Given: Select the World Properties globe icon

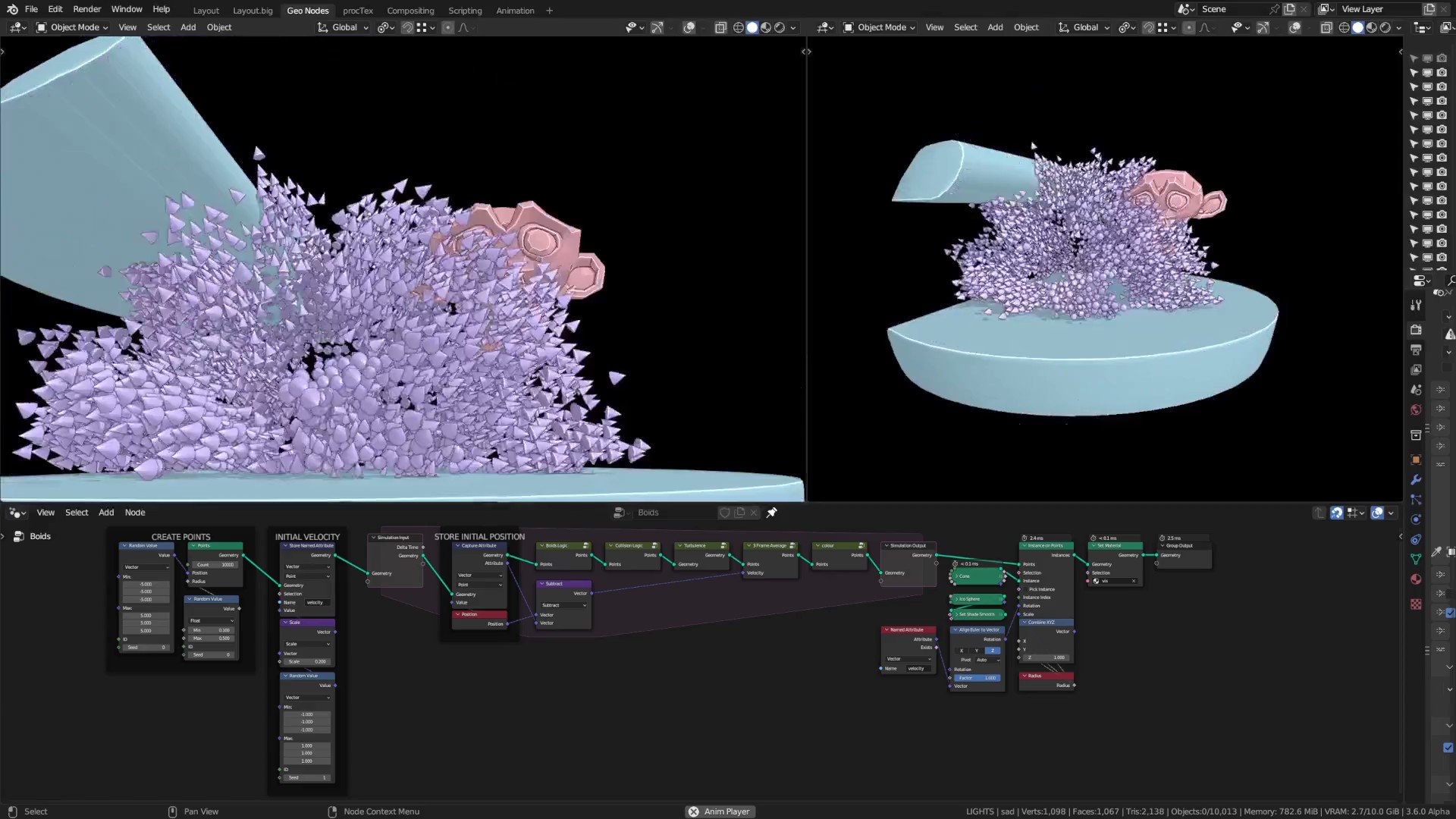Looking at the screenshot, I should click(1415, 409).
